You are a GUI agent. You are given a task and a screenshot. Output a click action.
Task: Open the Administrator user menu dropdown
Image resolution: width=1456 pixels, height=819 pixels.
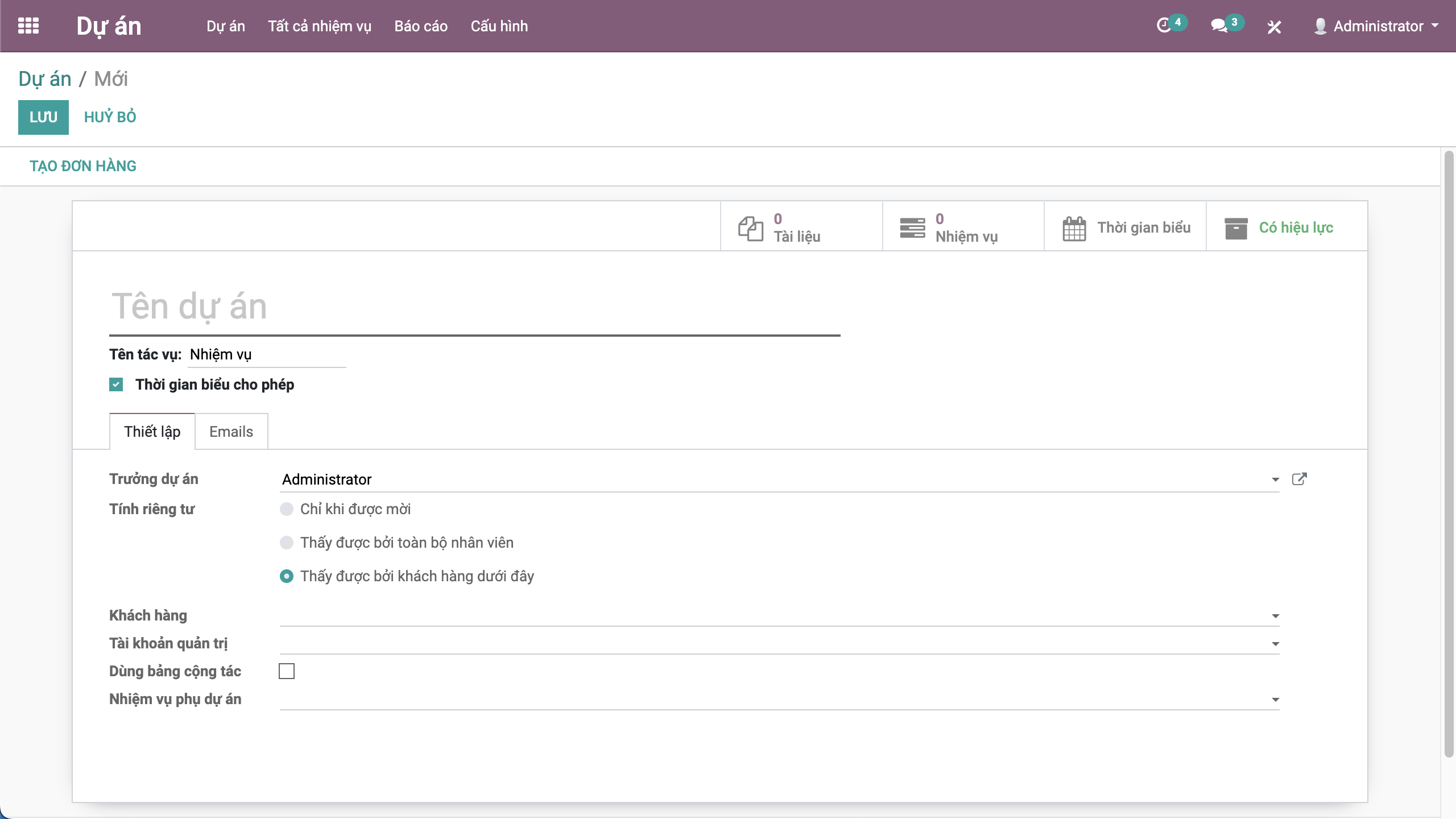[x=1378, y=26]
